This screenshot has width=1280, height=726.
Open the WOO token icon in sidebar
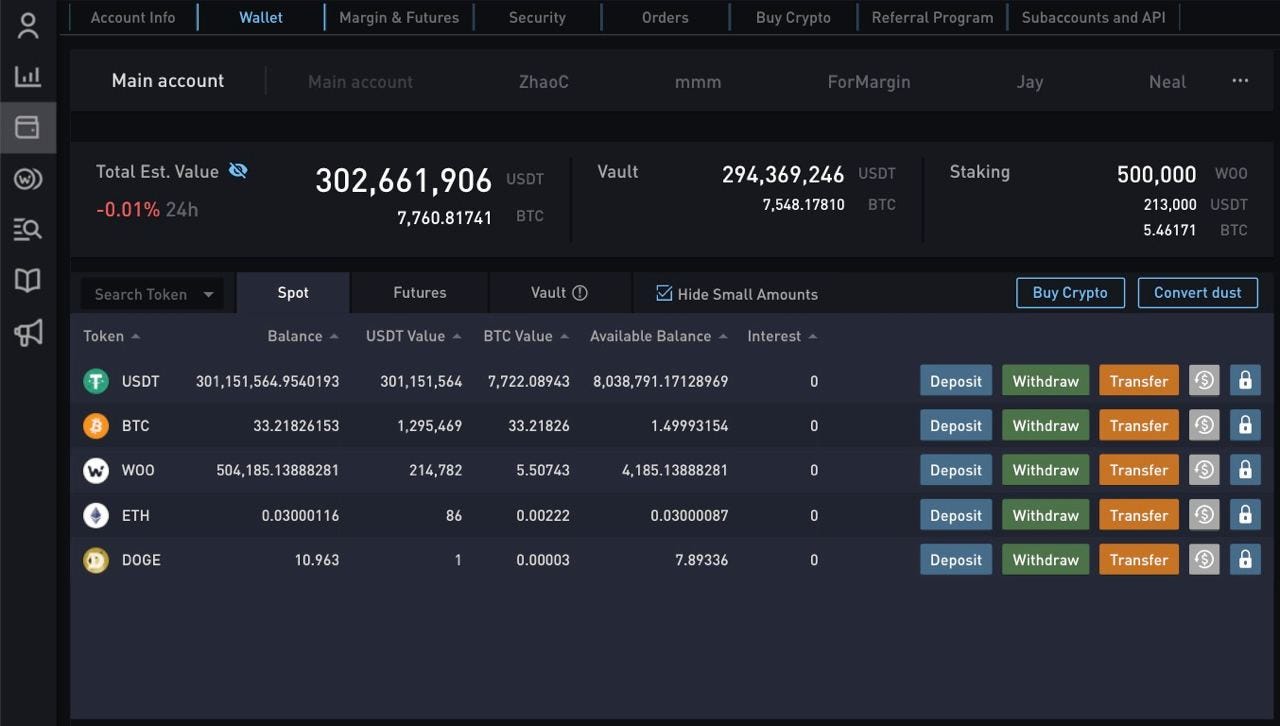pyautogui.click(x=28, y=179)
